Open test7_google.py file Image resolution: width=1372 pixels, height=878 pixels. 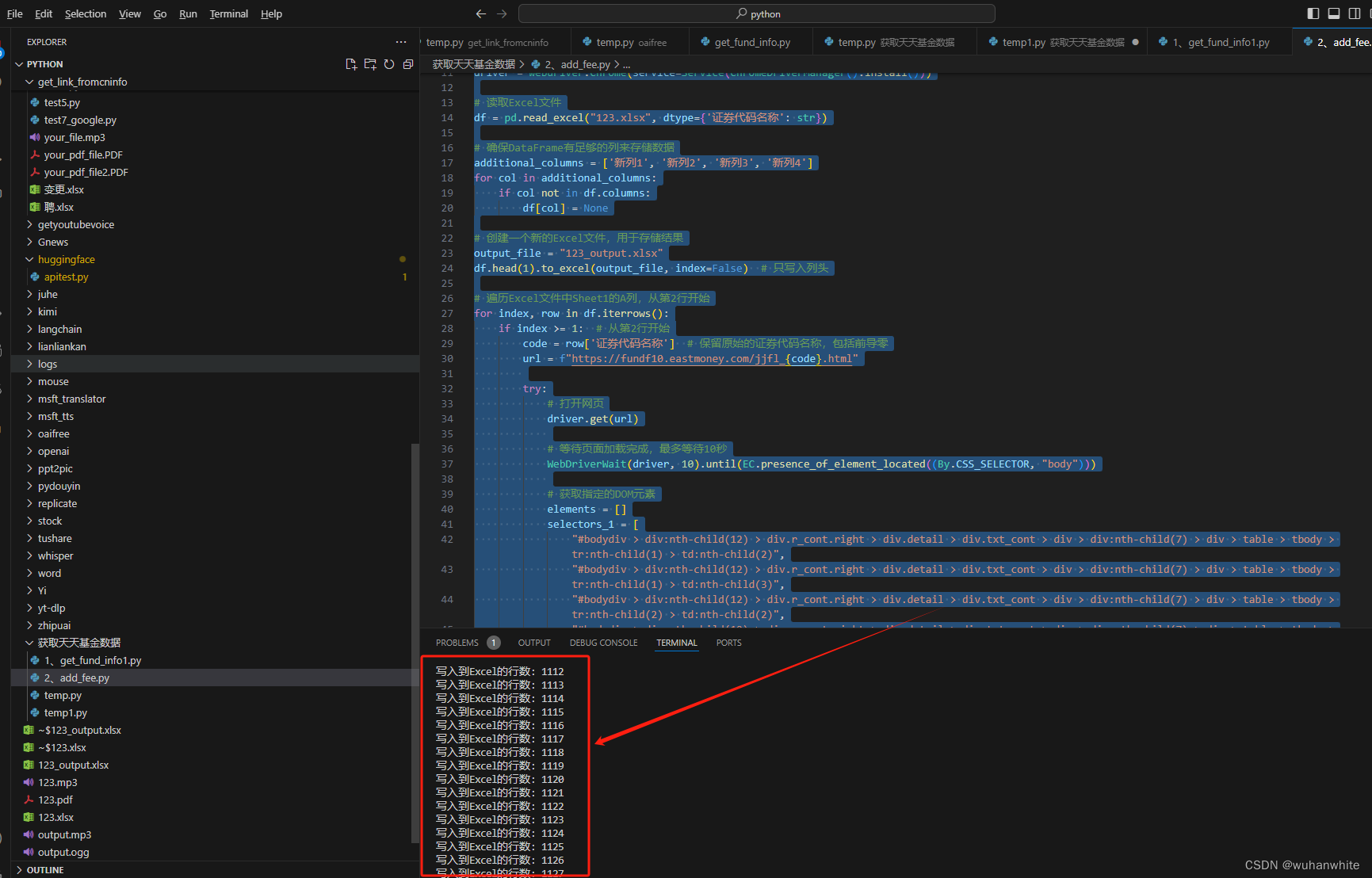[x=80, y=120]
